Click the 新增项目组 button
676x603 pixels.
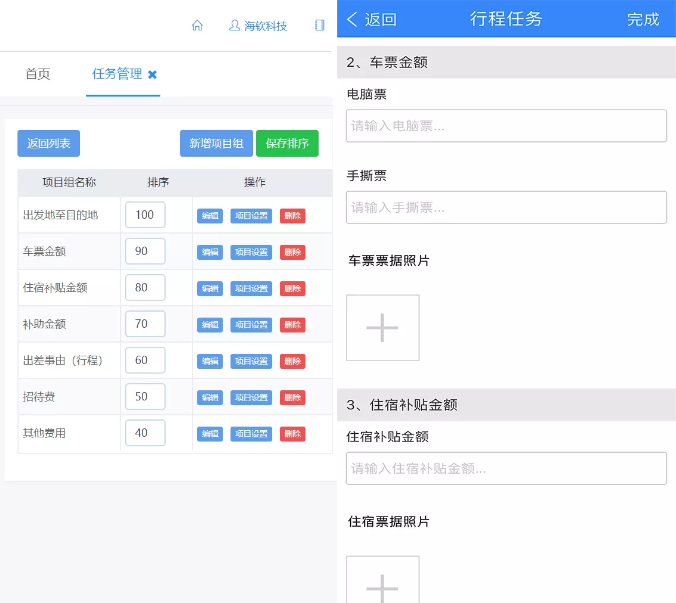pos(216,144)
